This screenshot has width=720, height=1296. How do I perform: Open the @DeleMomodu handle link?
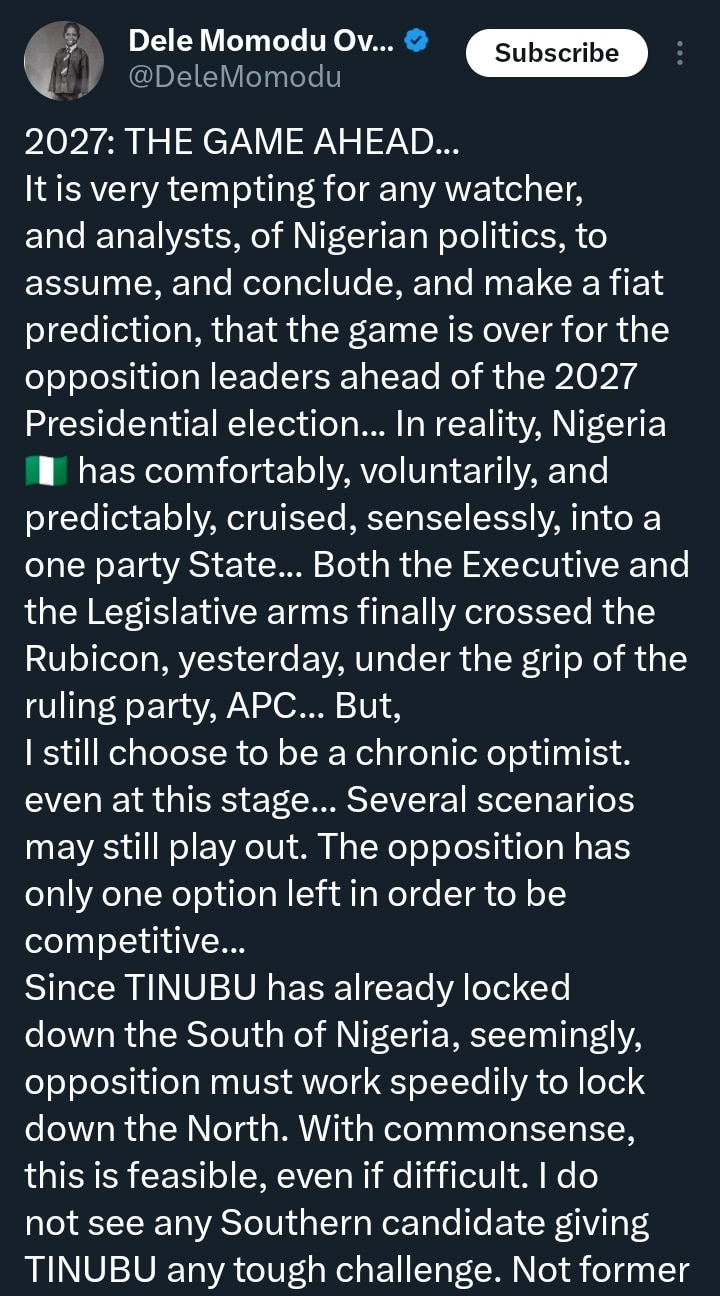(x=235, y=76)
